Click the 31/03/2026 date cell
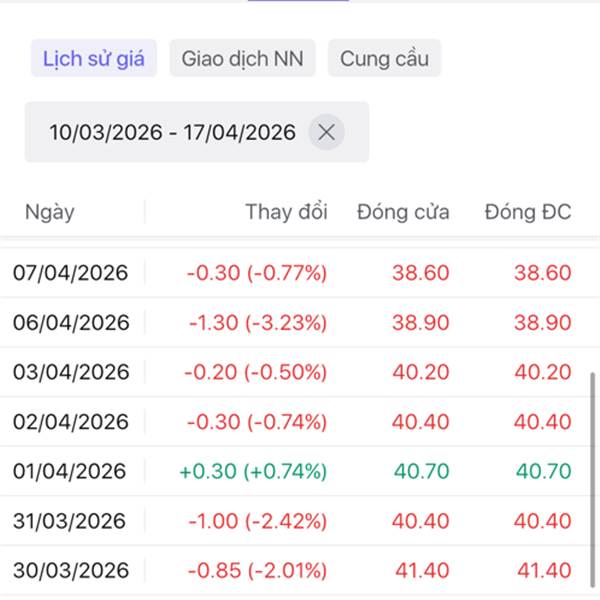This screenshot has height=600, width=600. (71, 521)
